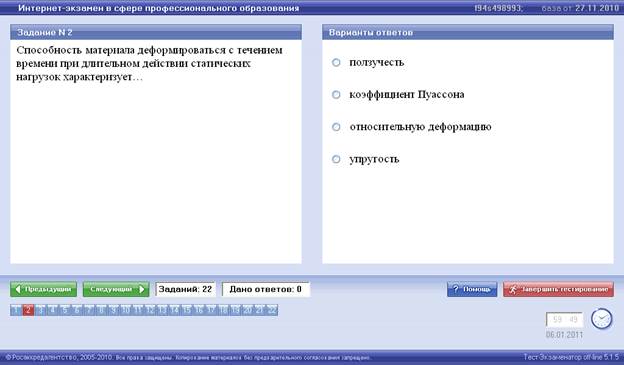Click the session ID '194s498993'
624x365 pixels.
(x=498, y=8)
